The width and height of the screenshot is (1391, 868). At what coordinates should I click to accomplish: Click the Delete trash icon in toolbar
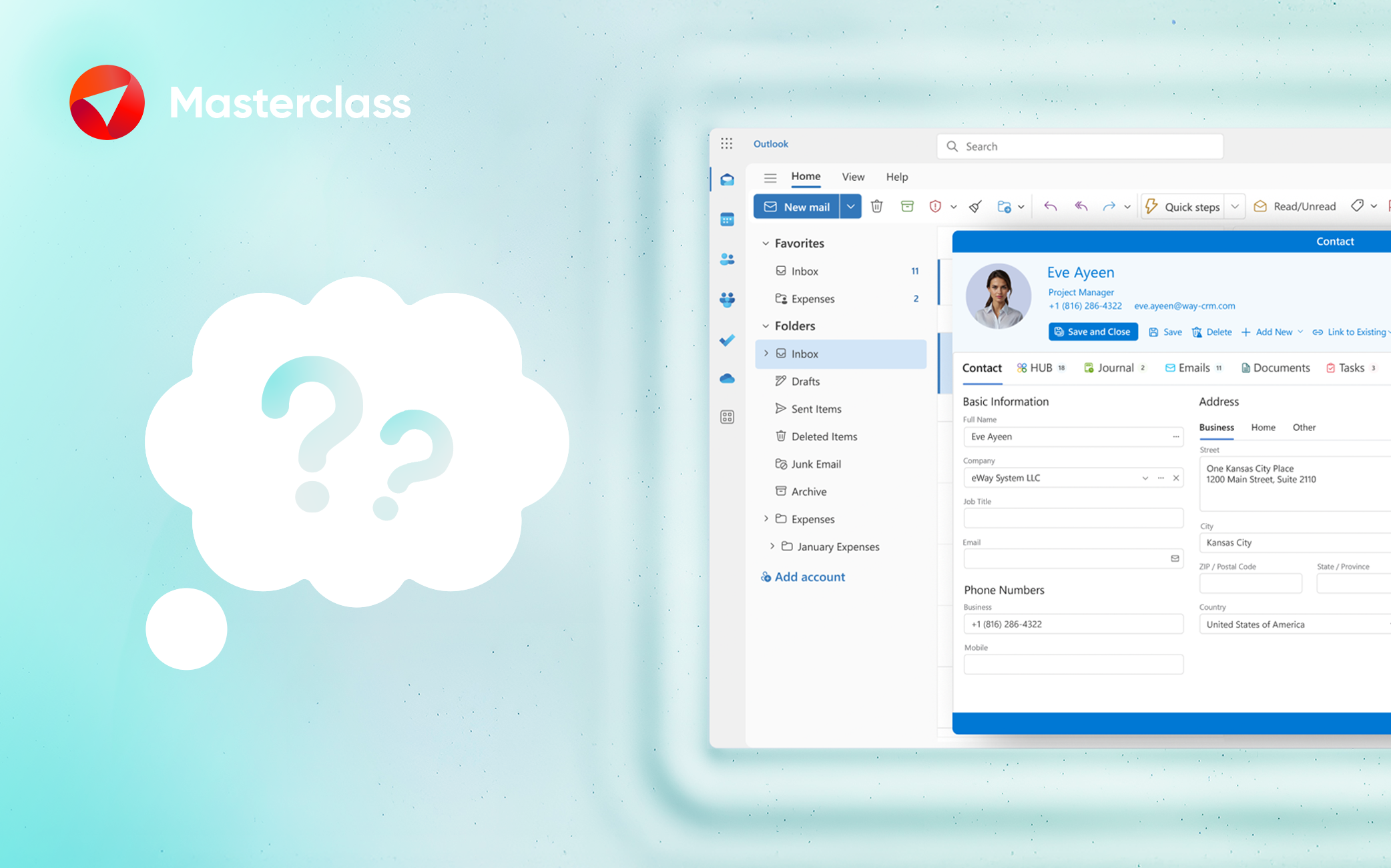point(877,207)
